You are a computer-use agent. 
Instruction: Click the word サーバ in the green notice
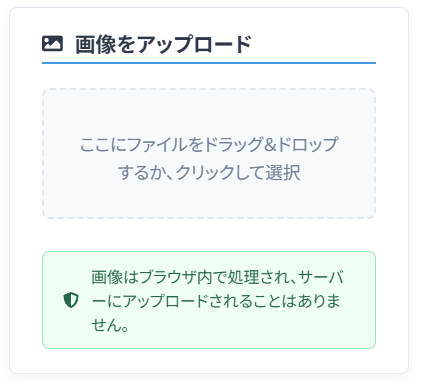click(x=321, y=277)
